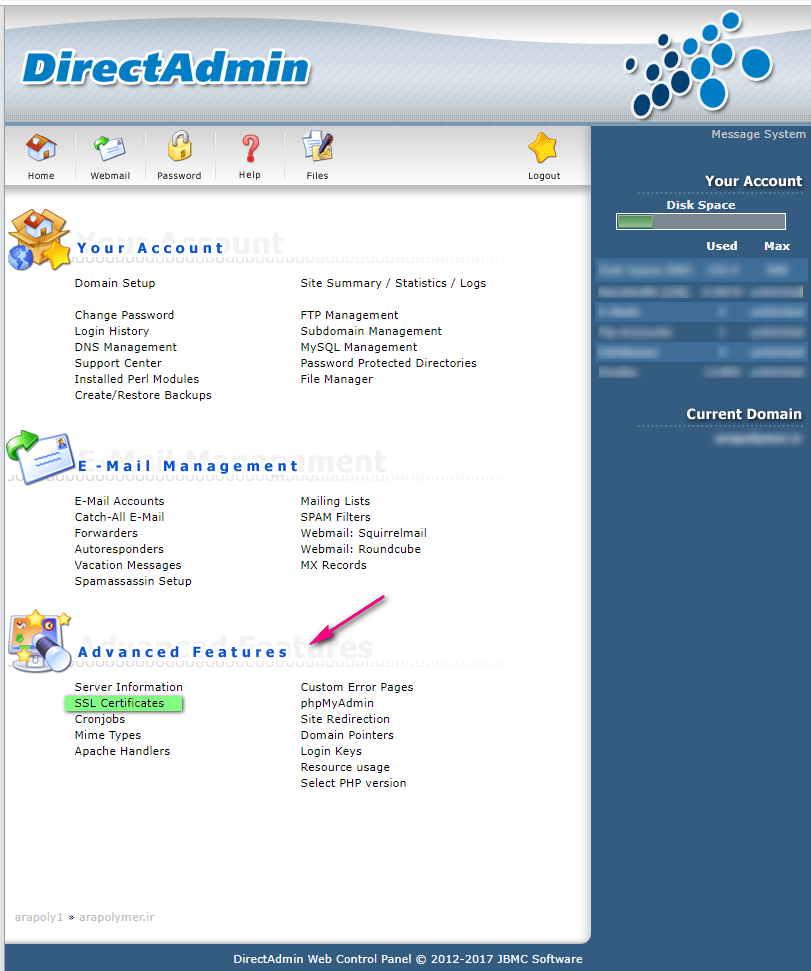This screenshot has width=811, height=971.
Task: Click the 'Used' column header
Action: [722, 246]
